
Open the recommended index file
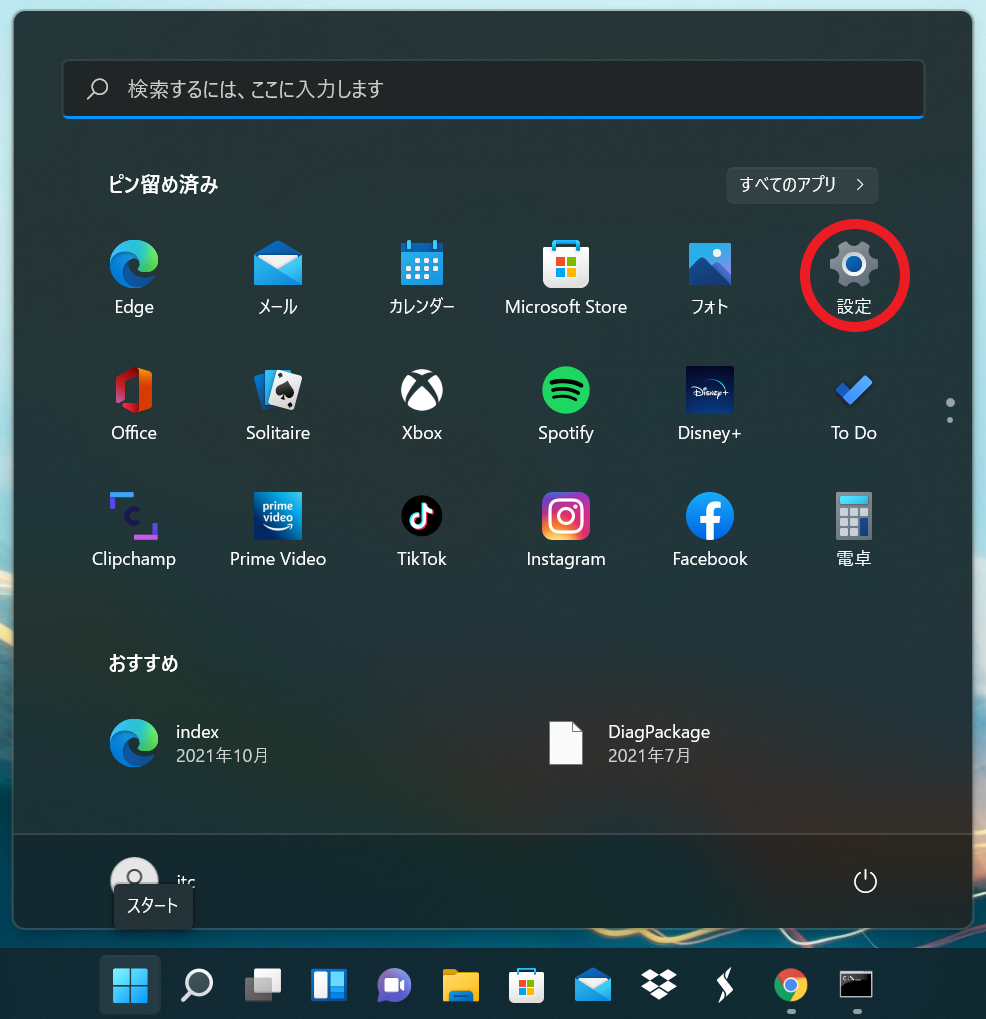190,743
